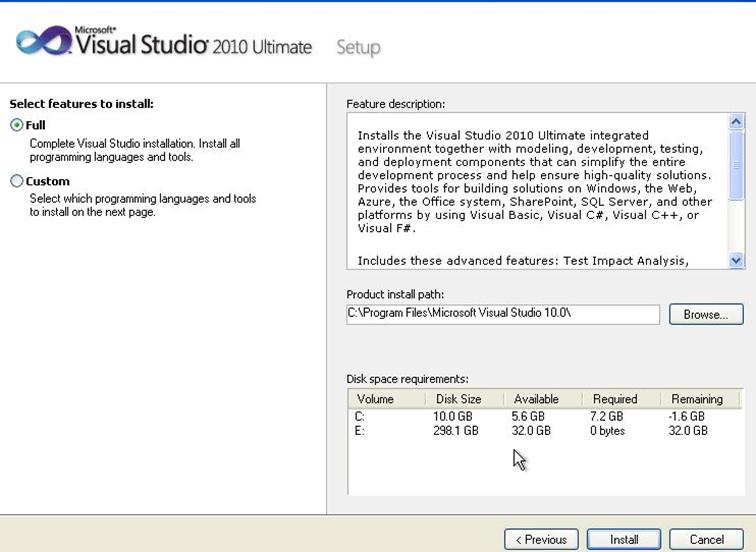Click the feature description scroll down arrow
This screenshot has width=756, height=552.
(736, 261)
